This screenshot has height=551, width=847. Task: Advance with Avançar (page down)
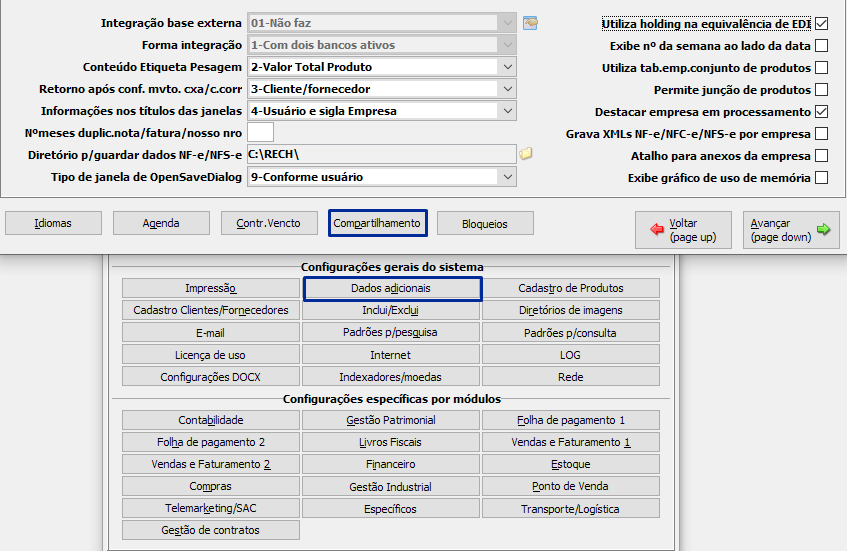[x=791, y=230]
